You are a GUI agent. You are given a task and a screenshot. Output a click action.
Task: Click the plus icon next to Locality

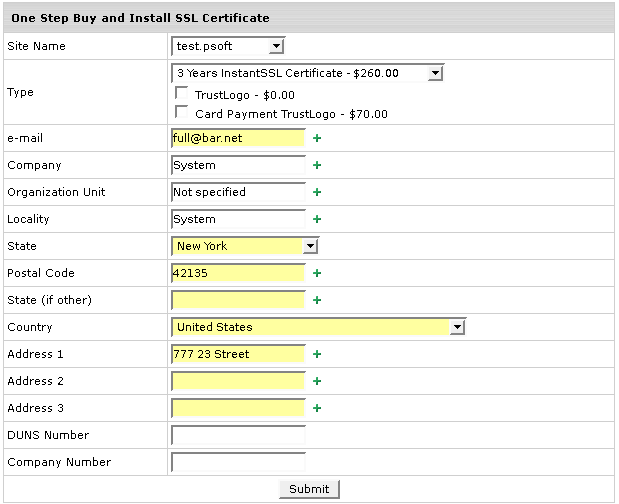coord(317,219)
